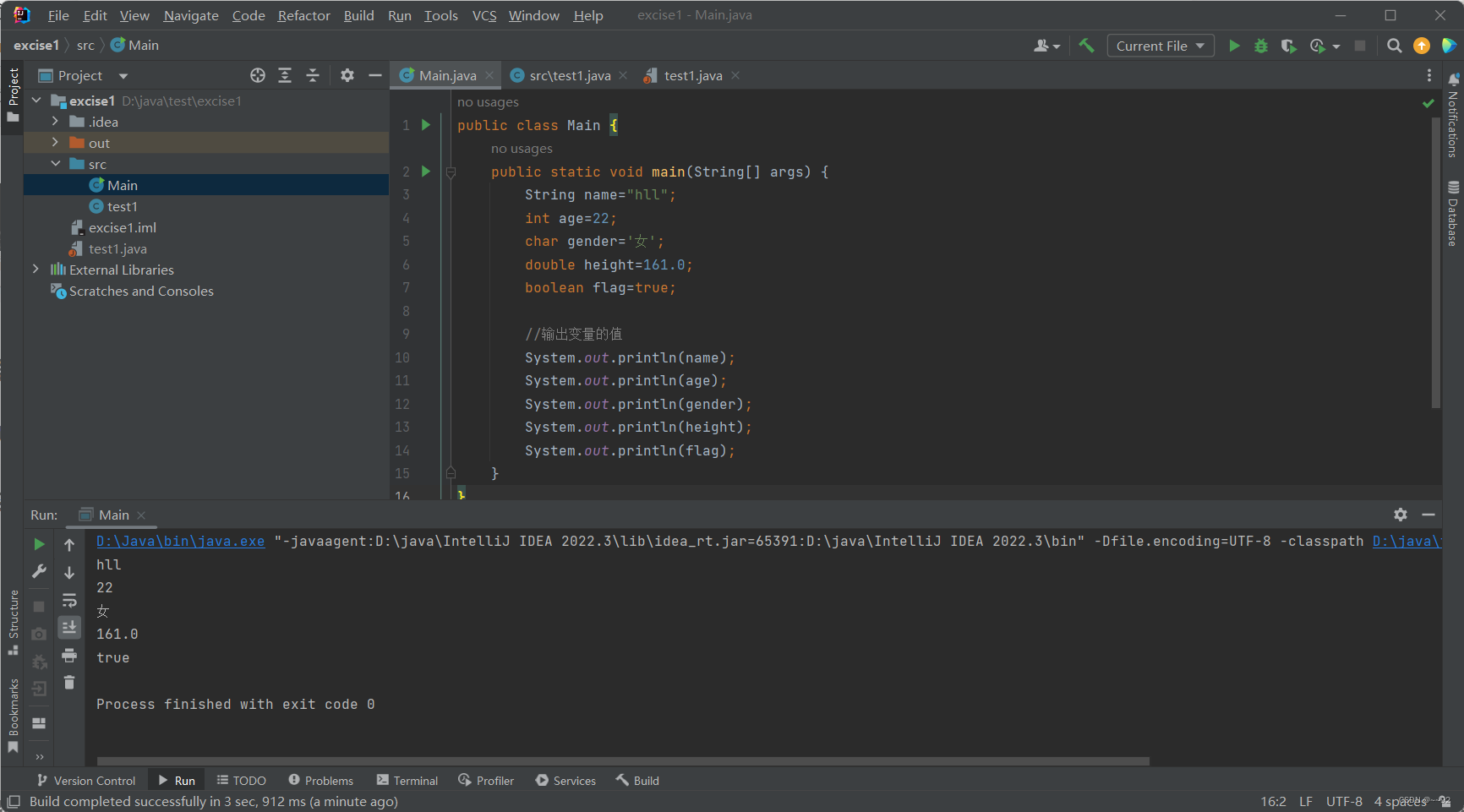The image size is (1464, 812).
Task: Expand the .idea folder
Action: (55, 122)
